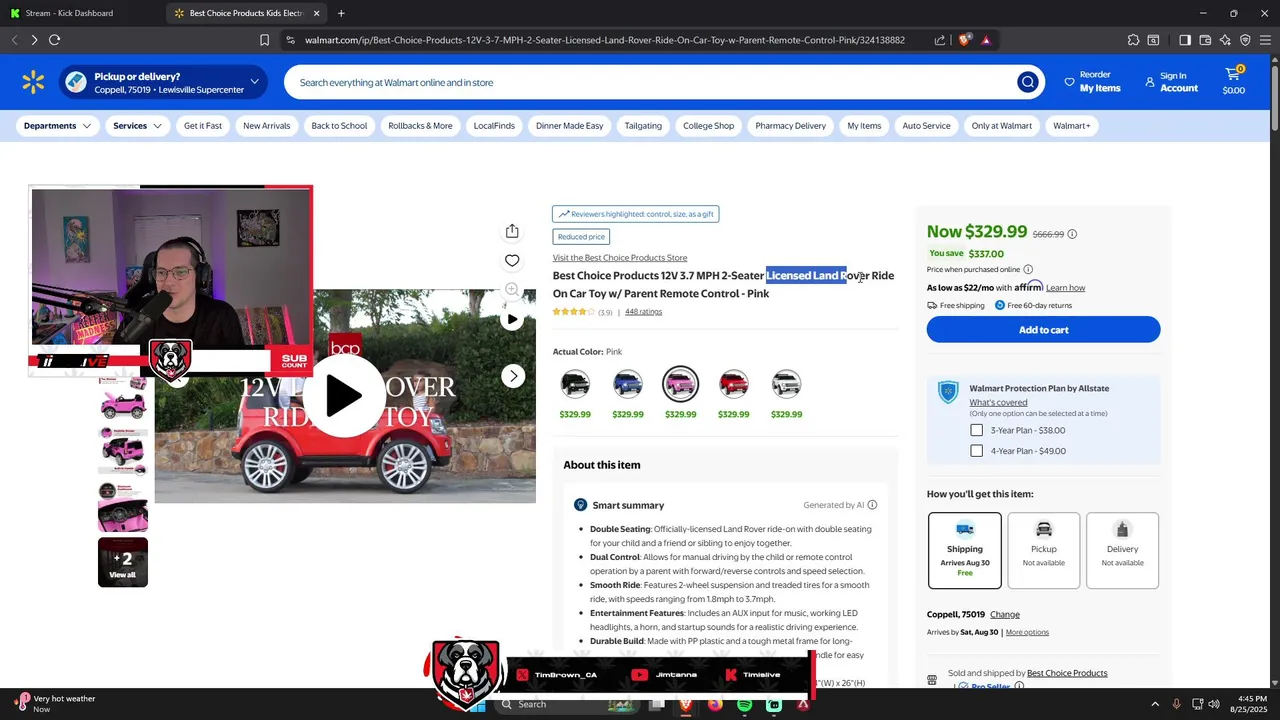Click the Walmart spark logo
The height and width of the screenshot is (720, 1280).
33,83
